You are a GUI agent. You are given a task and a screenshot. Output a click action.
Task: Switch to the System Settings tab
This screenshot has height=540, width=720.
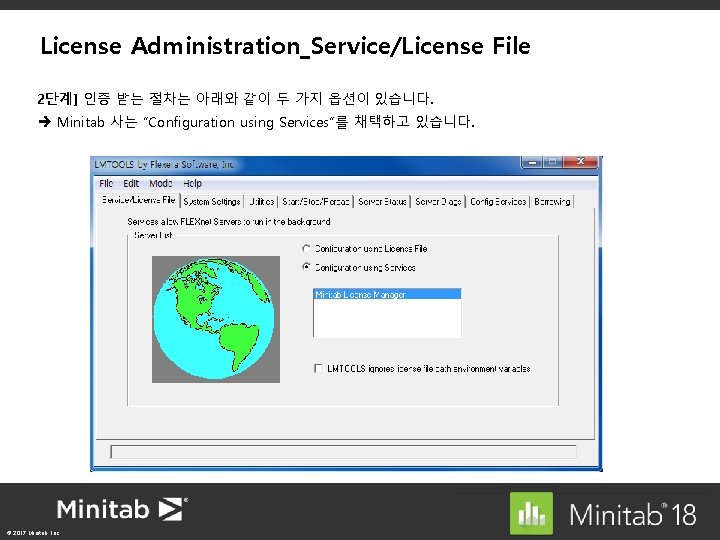[212, 202]
